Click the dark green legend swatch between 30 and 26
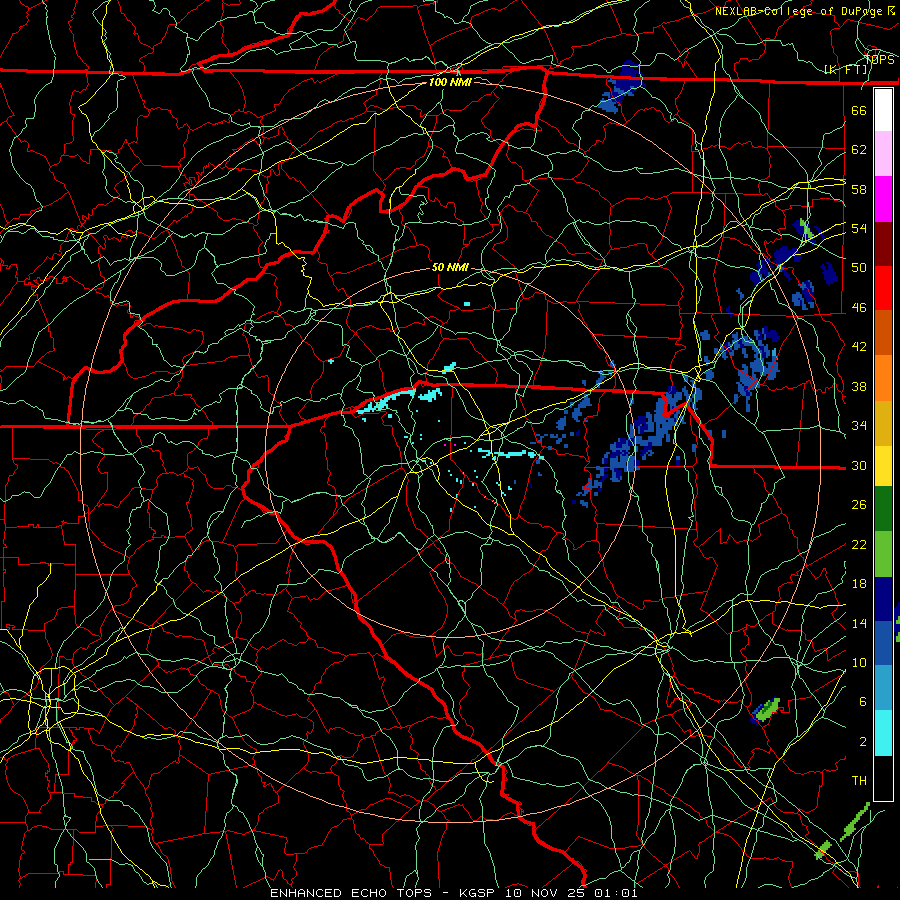This screenshot has height=900, width=900. click(883, 509)
